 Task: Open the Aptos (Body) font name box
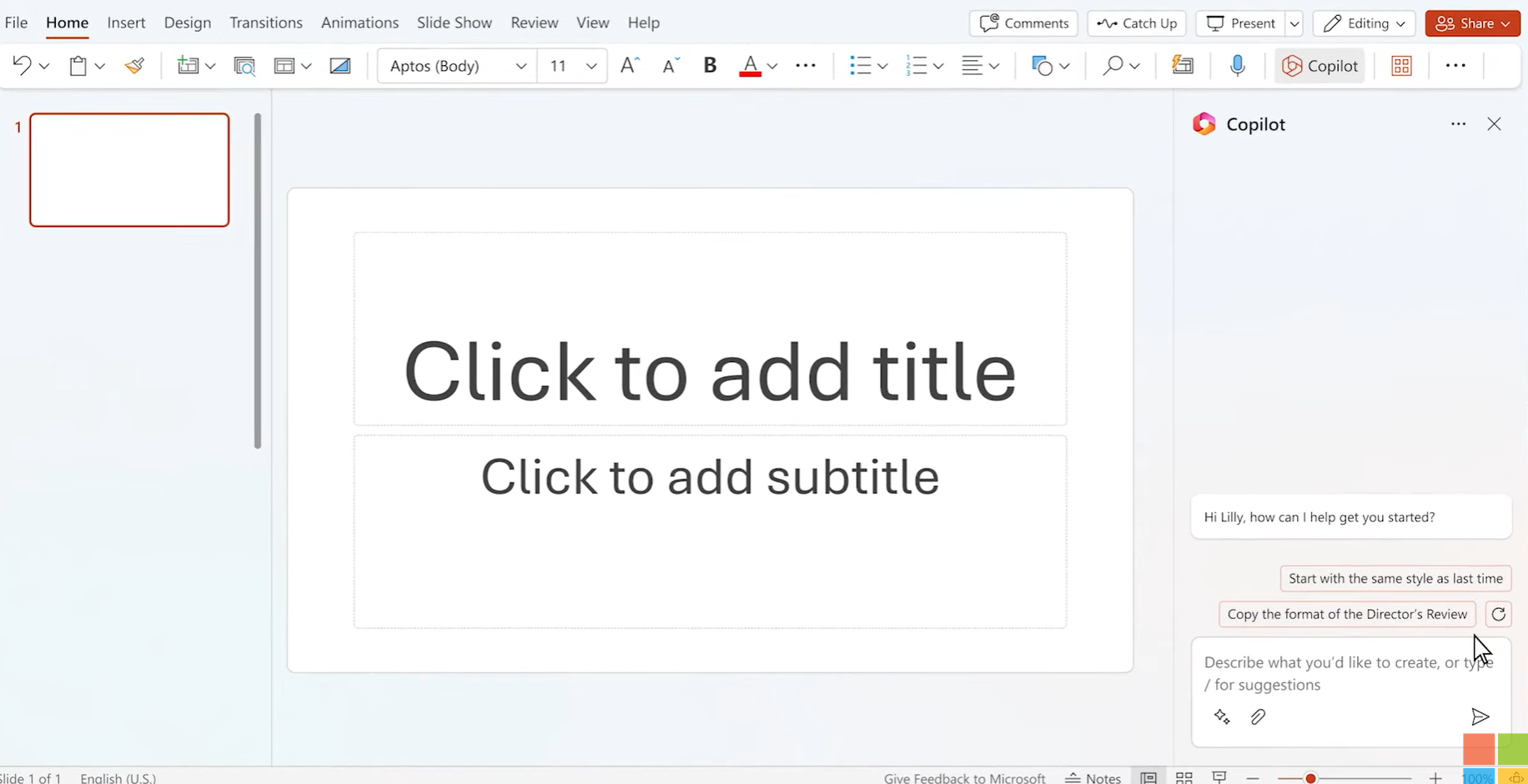pos(457,65)
